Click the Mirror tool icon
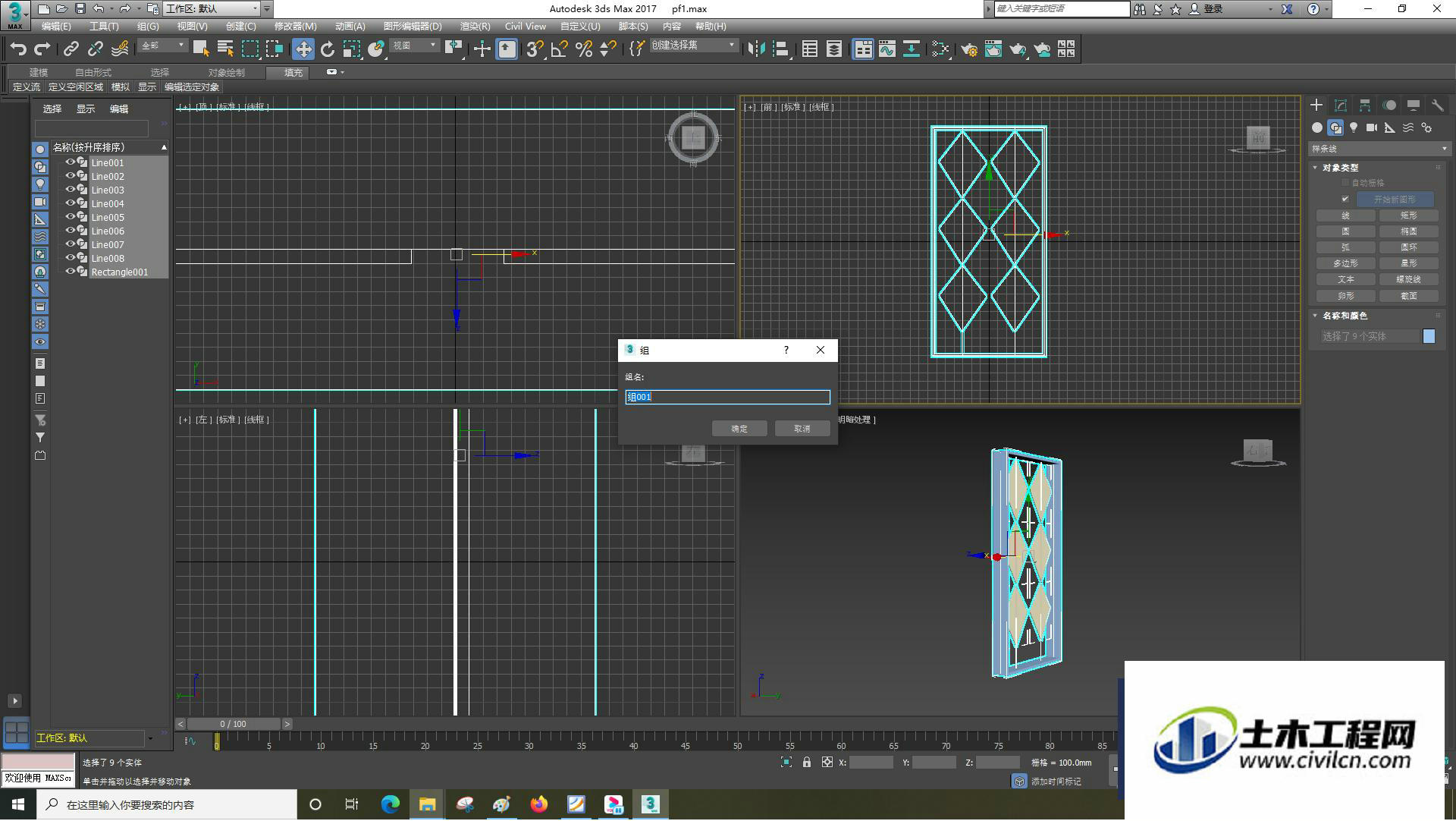The width and height of the screenshot is (1456, 821). pyautogui.click(x=756, y=49)
